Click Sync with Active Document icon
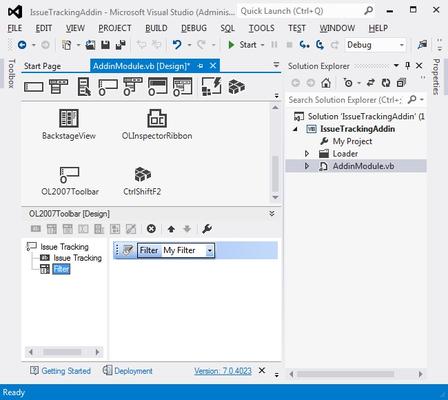 point(371,82)
